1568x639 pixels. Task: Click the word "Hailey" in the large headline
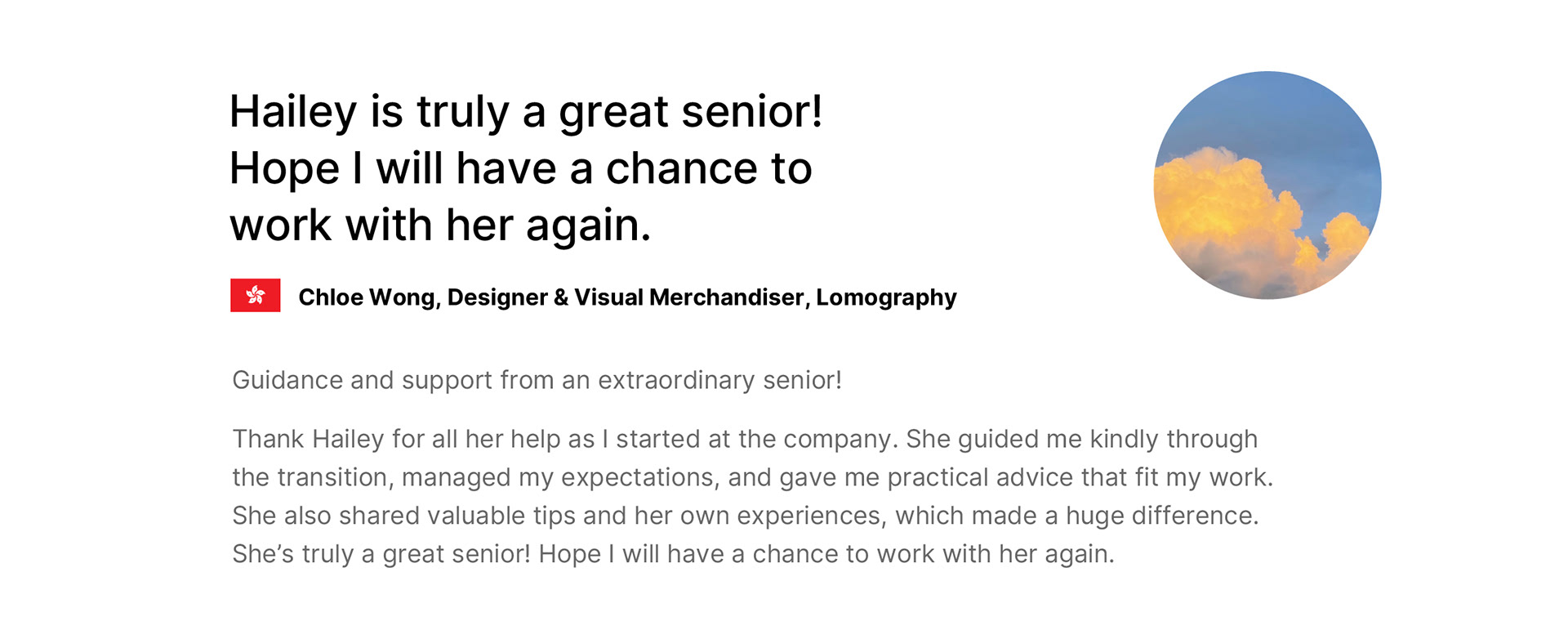click(x=293, y=112)
